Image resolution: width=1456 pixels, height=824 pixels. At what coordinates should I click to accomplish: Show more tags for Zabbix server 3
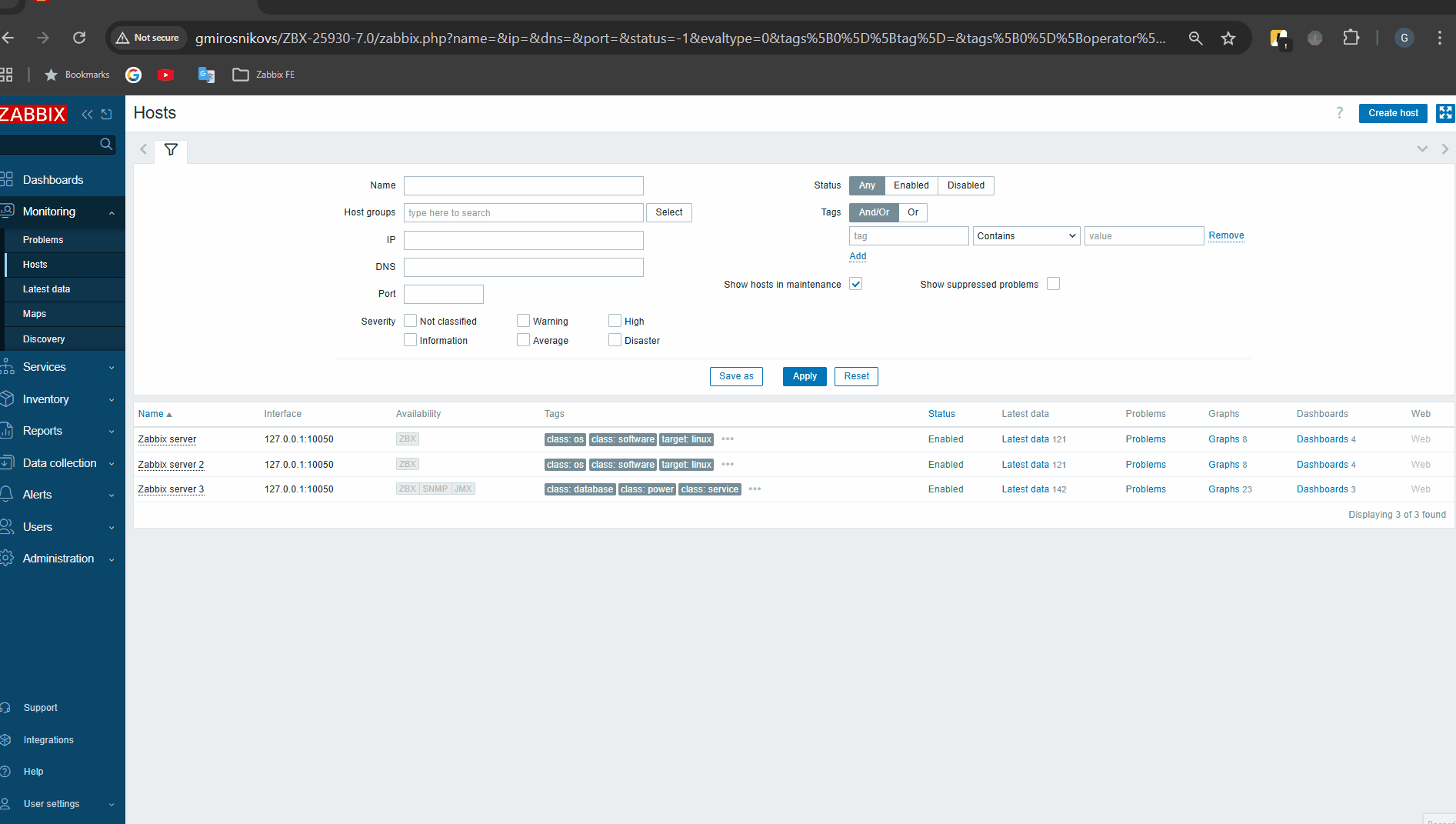point(755,489)
